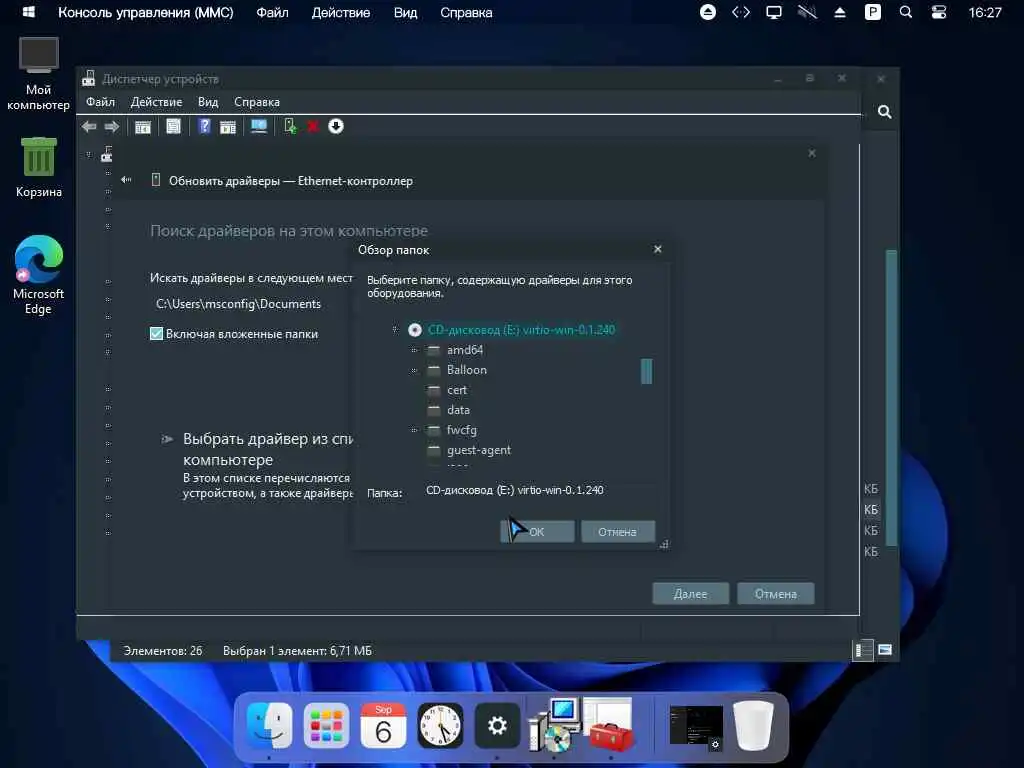
Task: Click Отмена in the driver wizard
Action: [775, 594]
